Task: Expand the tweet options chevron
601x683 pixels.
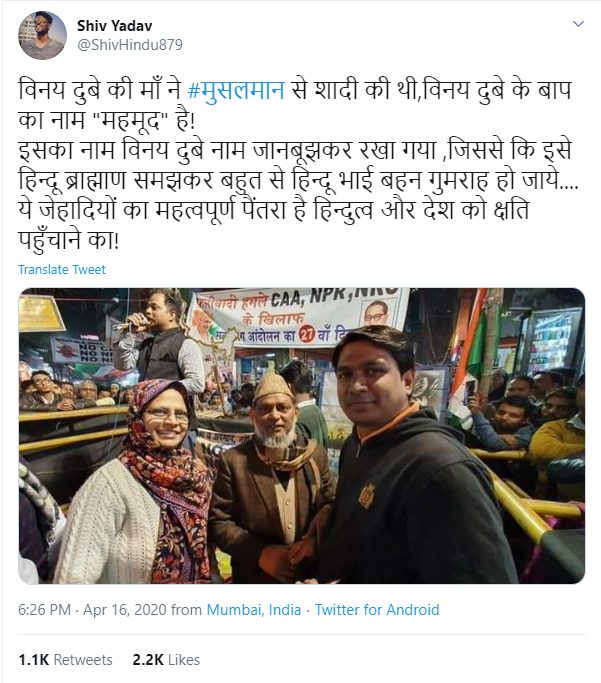Action: [578, 24]
